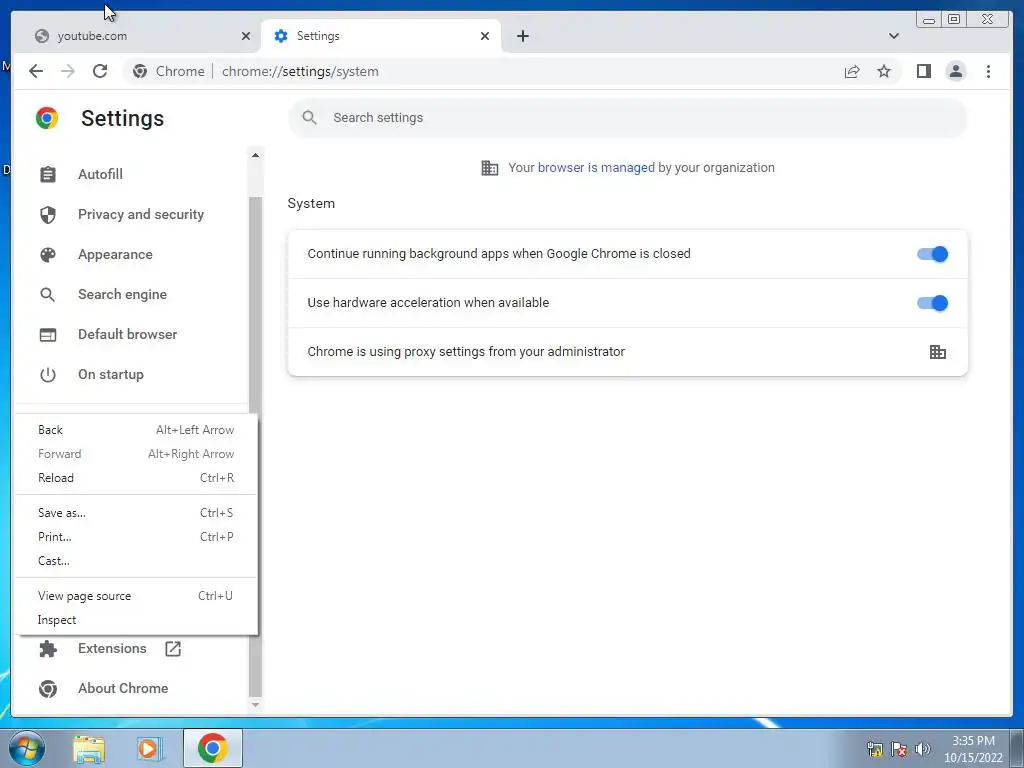Bookmark this tab with the star icon
This screenshot has height=768, width=1024.
pos(884,71)
